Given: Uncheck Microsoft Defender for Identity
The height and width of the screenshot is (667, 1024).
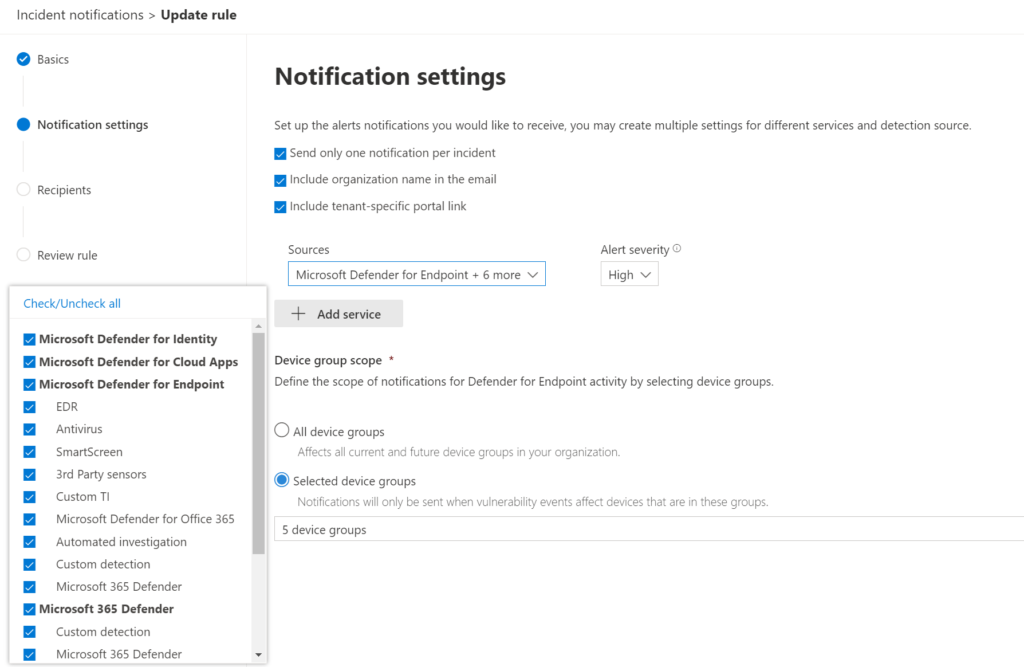Looking at the screenshot, I should (29, 340).
